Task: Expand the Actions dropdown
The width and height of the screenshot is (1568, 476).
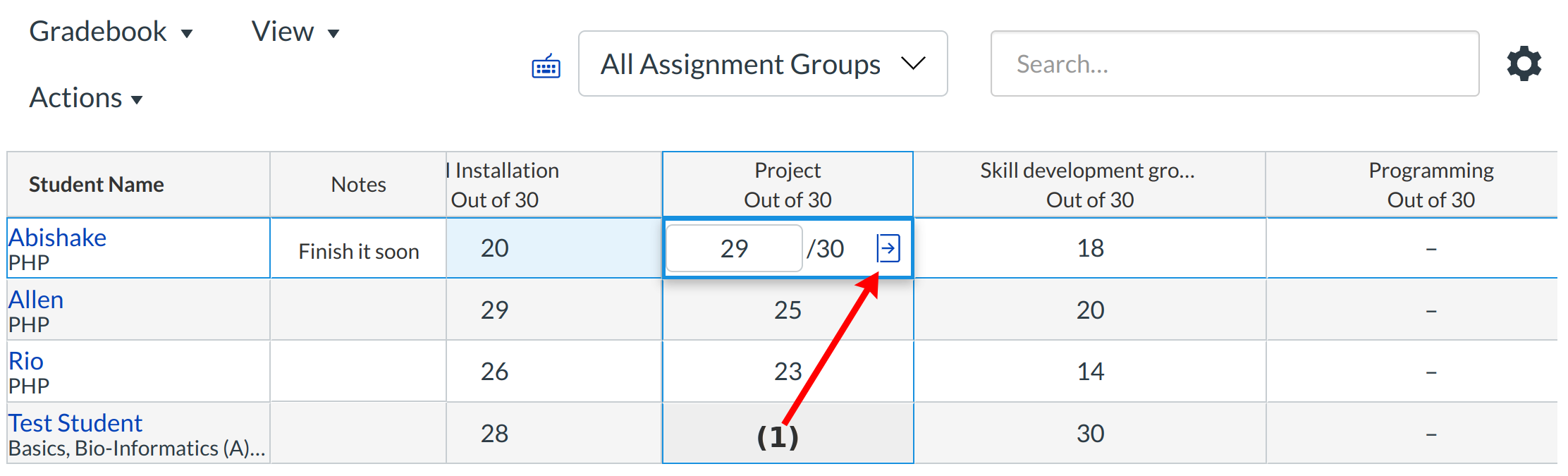Action: point(85,98)
